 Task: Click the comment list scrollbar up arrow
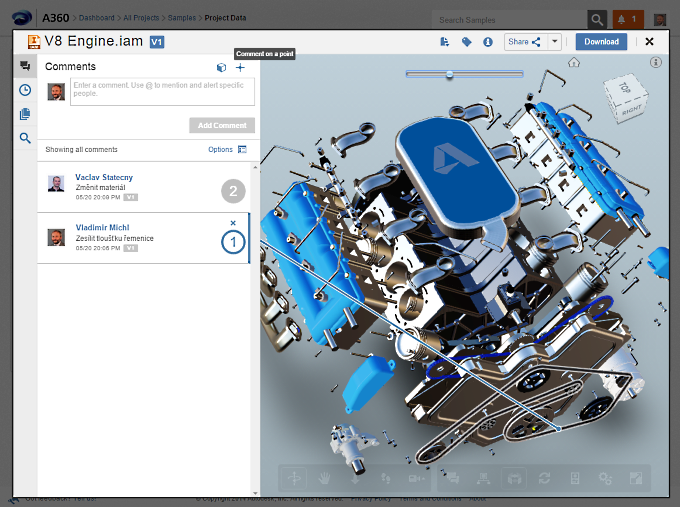(255, 167)
